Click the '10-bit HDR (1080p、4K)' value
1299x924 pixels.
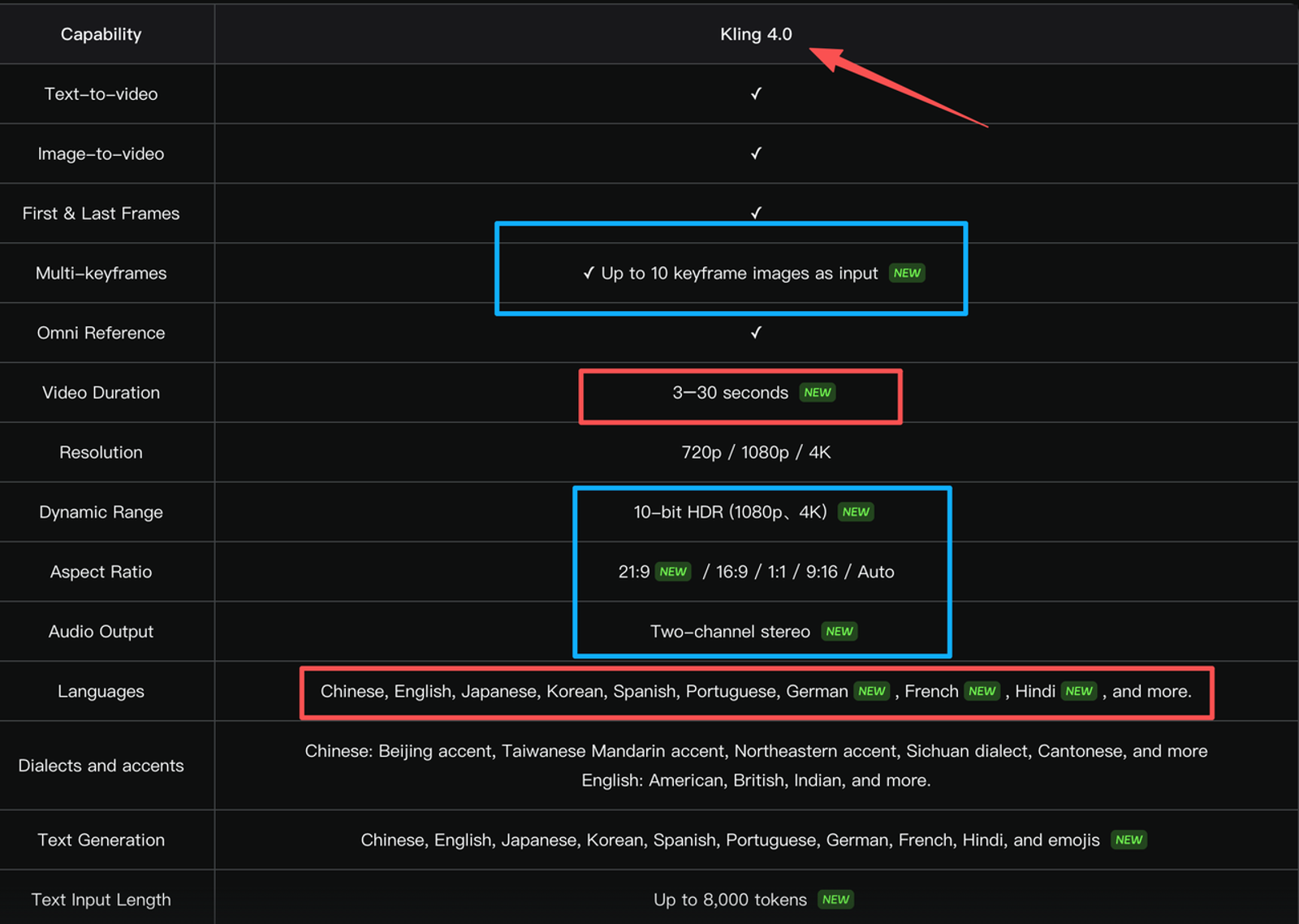tap(730, 512)
